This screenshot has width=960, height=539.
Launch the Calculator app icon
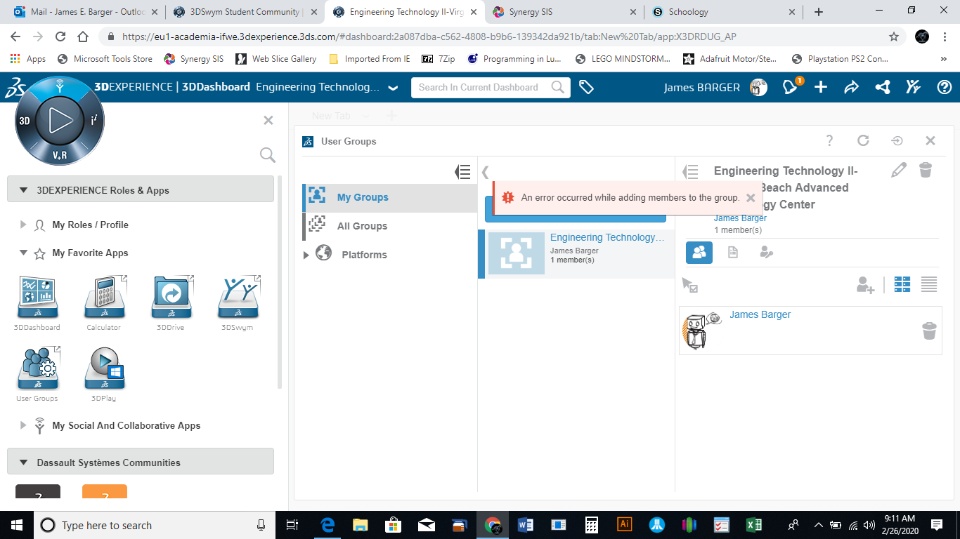[x=105, y=297]
